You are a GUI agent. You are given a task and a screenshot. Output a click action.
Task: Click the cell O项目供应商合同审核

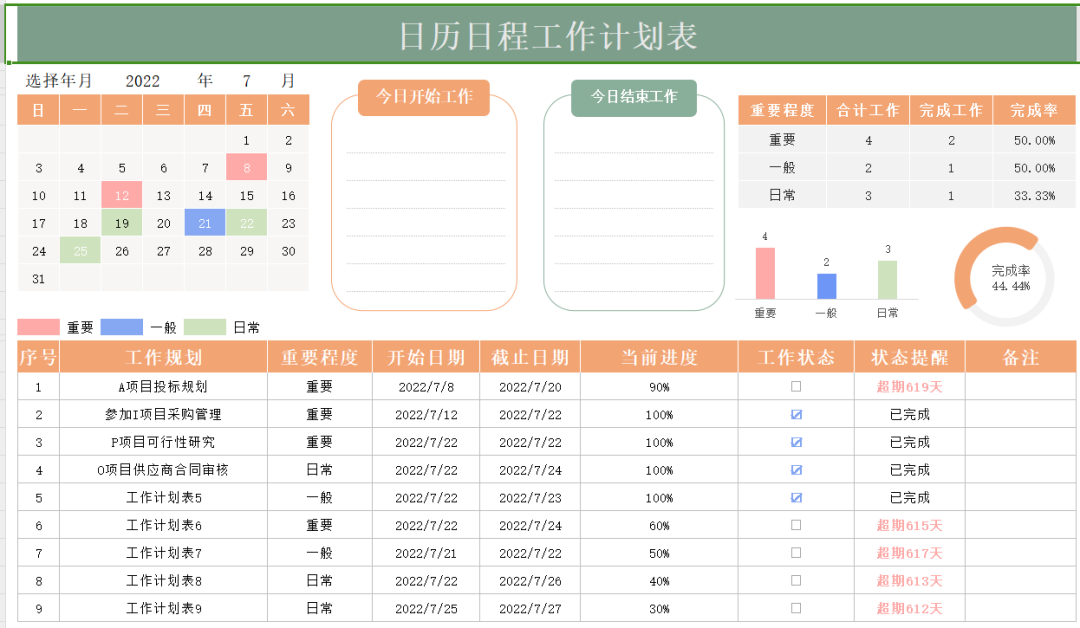pos(163,470)
